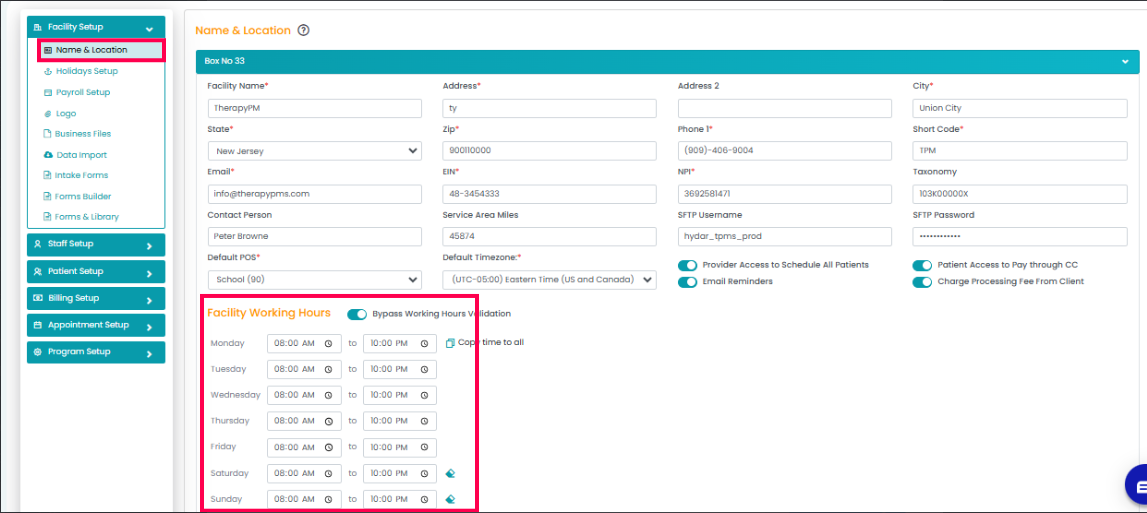Expand the Staff Setup section chevron
The width and height of the screenshot is (1147, 513).
click(x=149, y=246)
